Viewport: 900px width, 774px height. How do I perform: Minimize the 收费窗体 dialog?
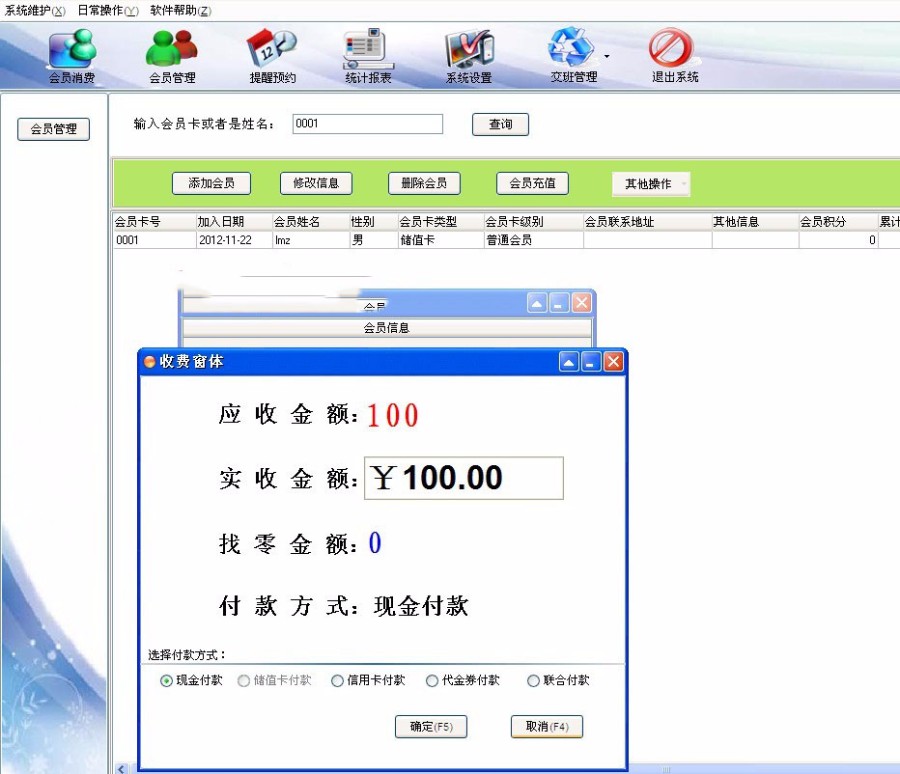[591, 362]
